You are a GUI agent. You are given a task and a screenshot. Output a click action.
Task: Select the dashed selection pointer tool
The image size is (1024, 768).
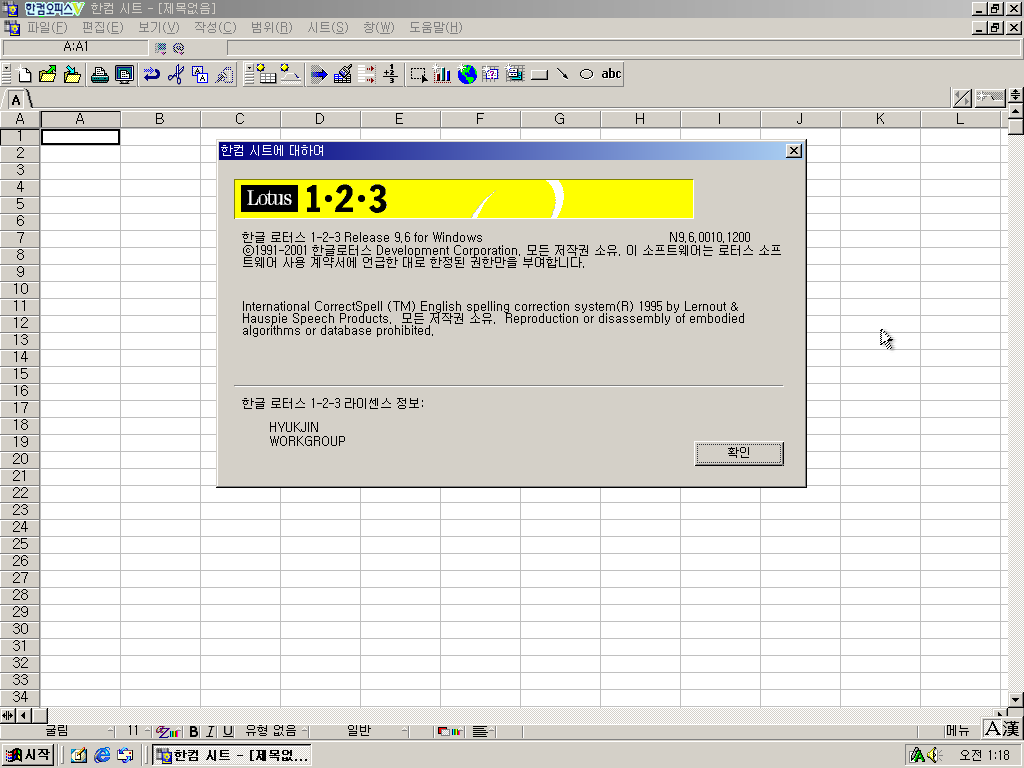419,74
